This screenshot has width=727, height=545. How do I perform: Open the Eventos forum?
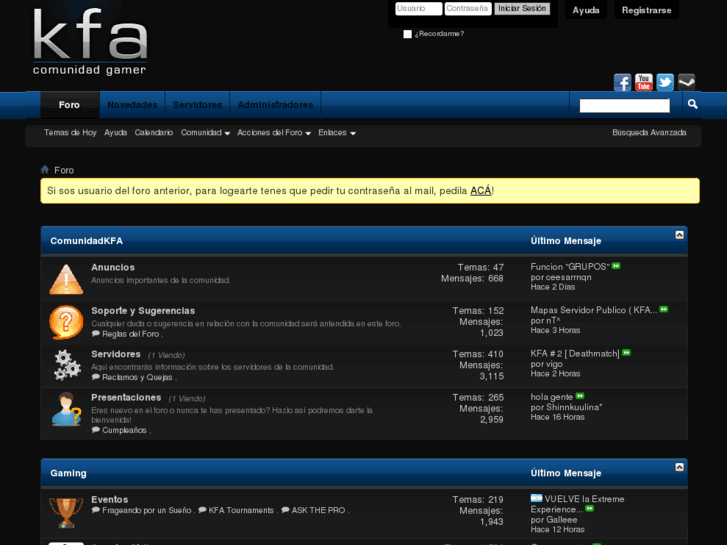(109, 500)
